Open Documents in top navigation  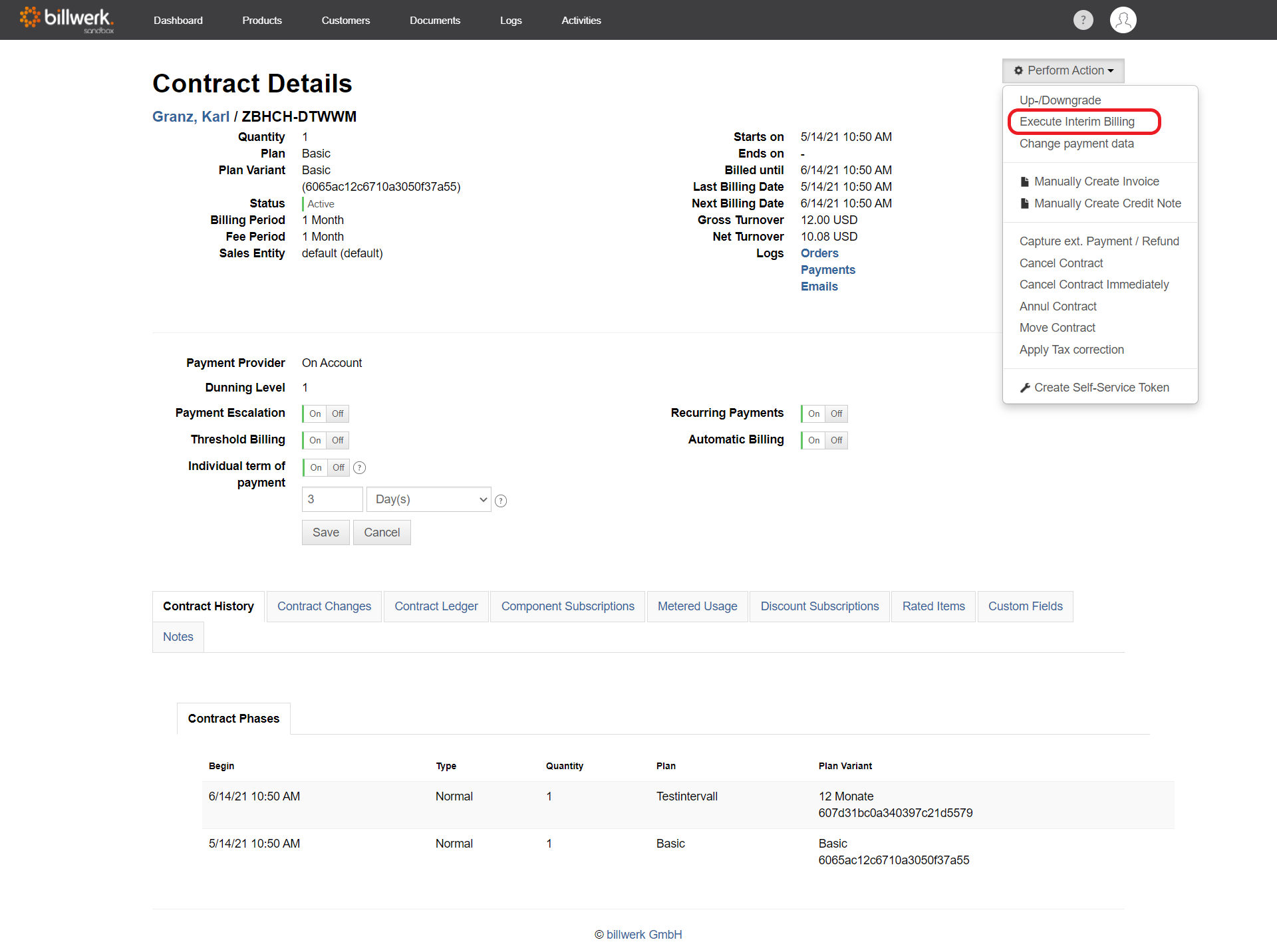[x=435, y=21]
